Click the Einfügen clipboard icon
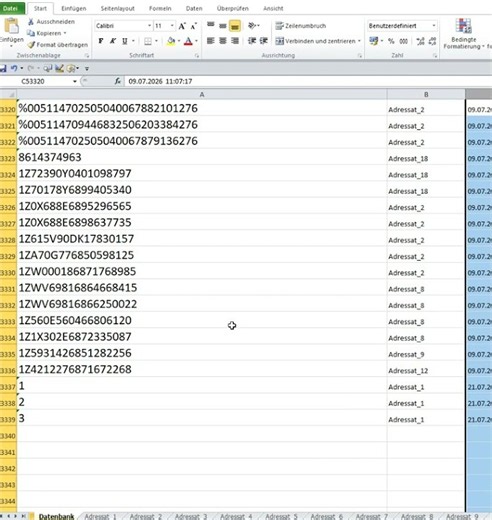The height and width of the screenshot is (520, 492). pos(11,27)
